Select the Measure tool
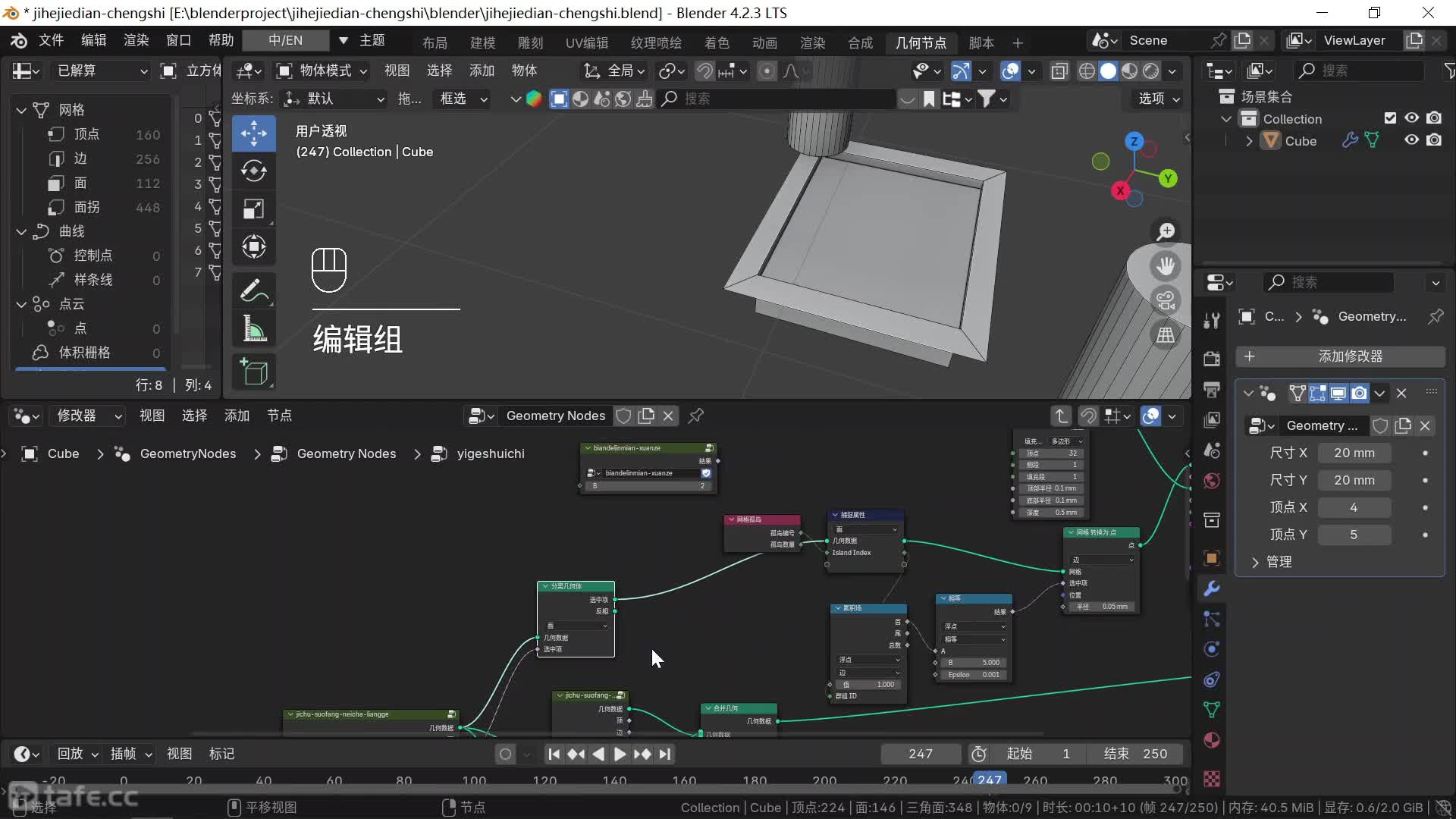Image resolution: width=1456 pixels, height=819 pixels. pos(253,328)
